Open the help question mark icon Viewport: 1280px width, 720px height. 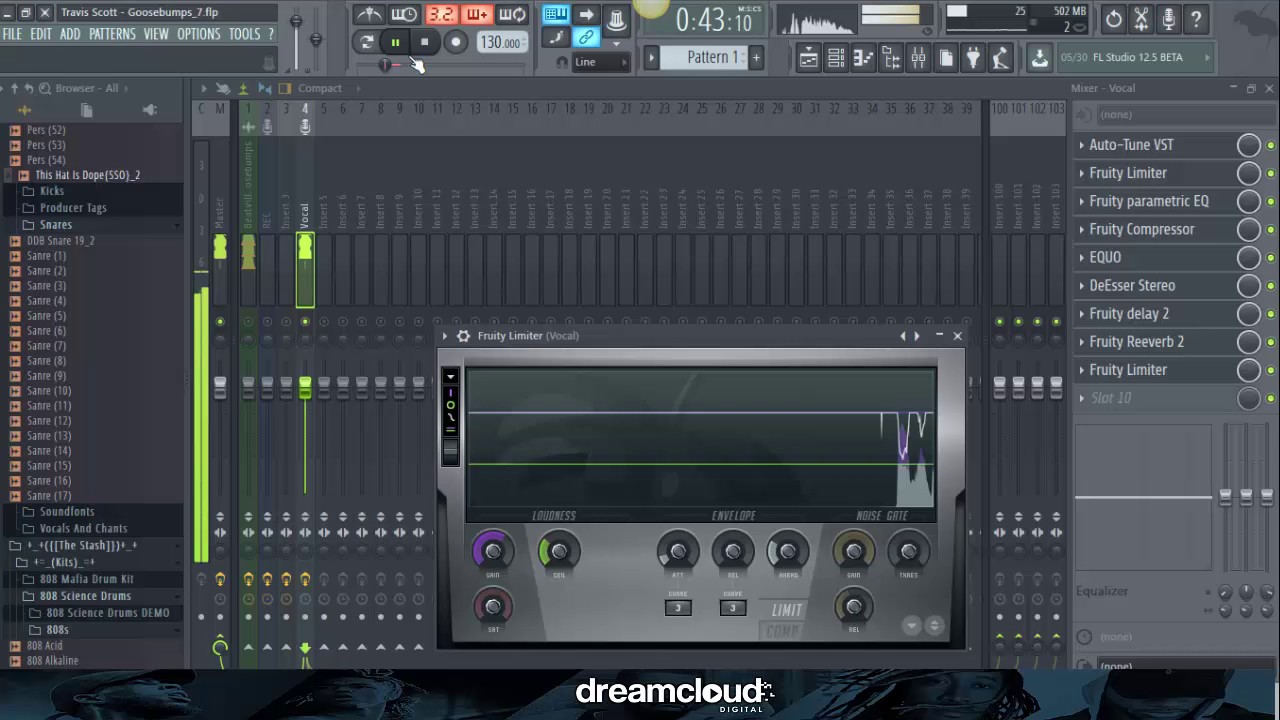pyautogui.click(x=1196, y=19)
